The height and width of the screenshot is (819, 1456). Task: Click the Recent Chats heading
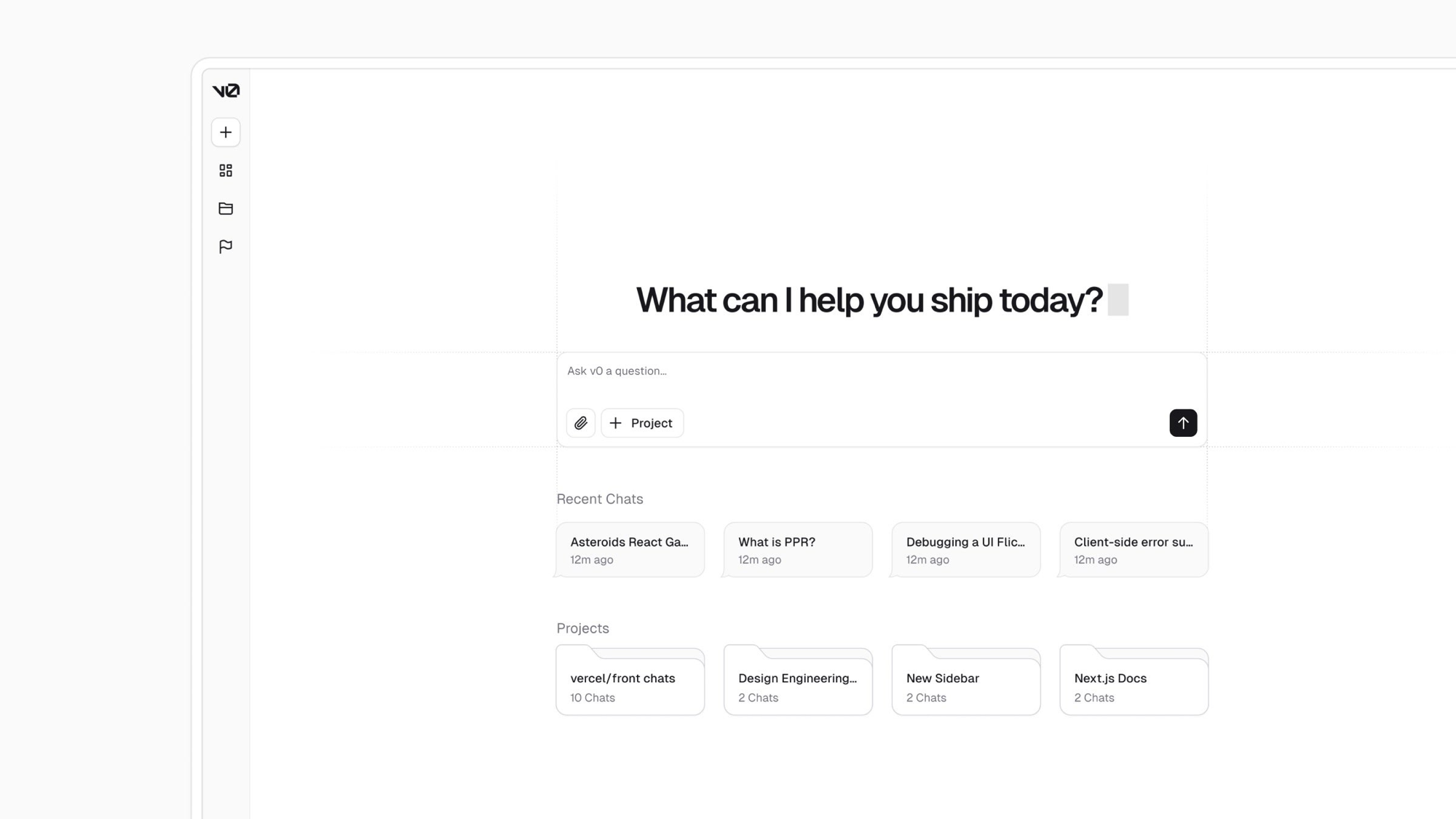(600, 499)
